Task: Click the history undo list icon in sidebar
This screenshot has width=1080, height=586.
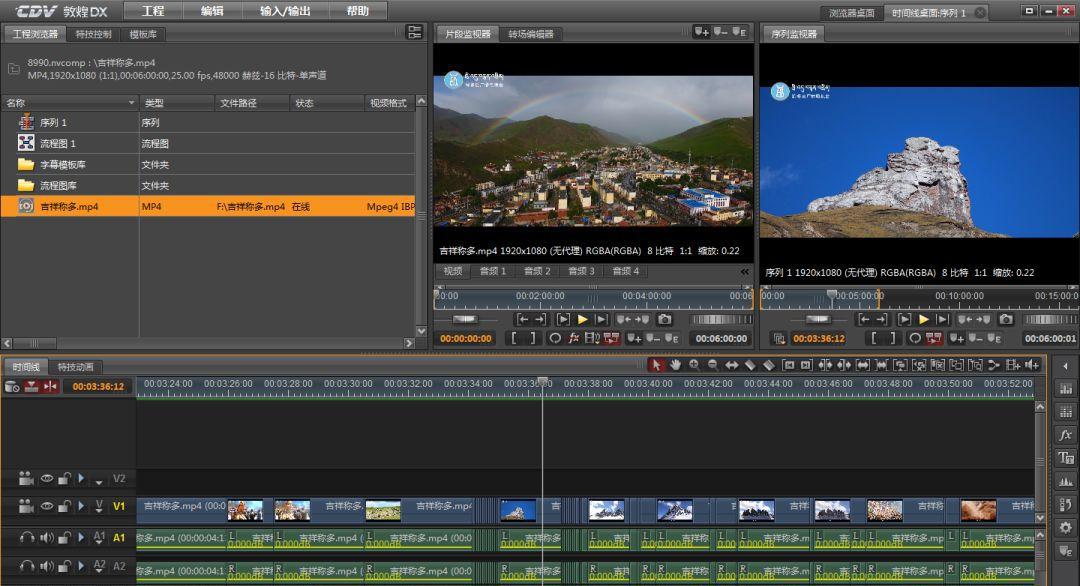Action: point(1066,505)
